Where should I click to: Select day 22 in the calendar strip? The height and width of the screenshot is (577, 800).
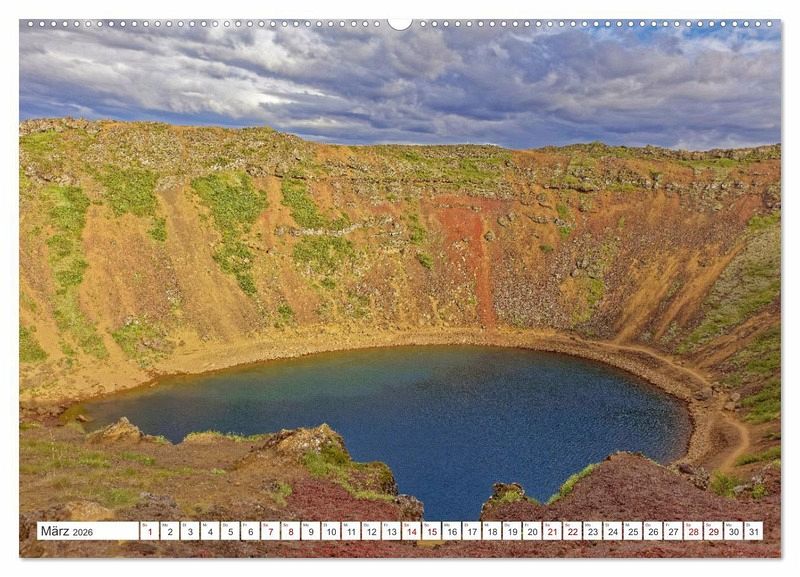tap(573, 531)
